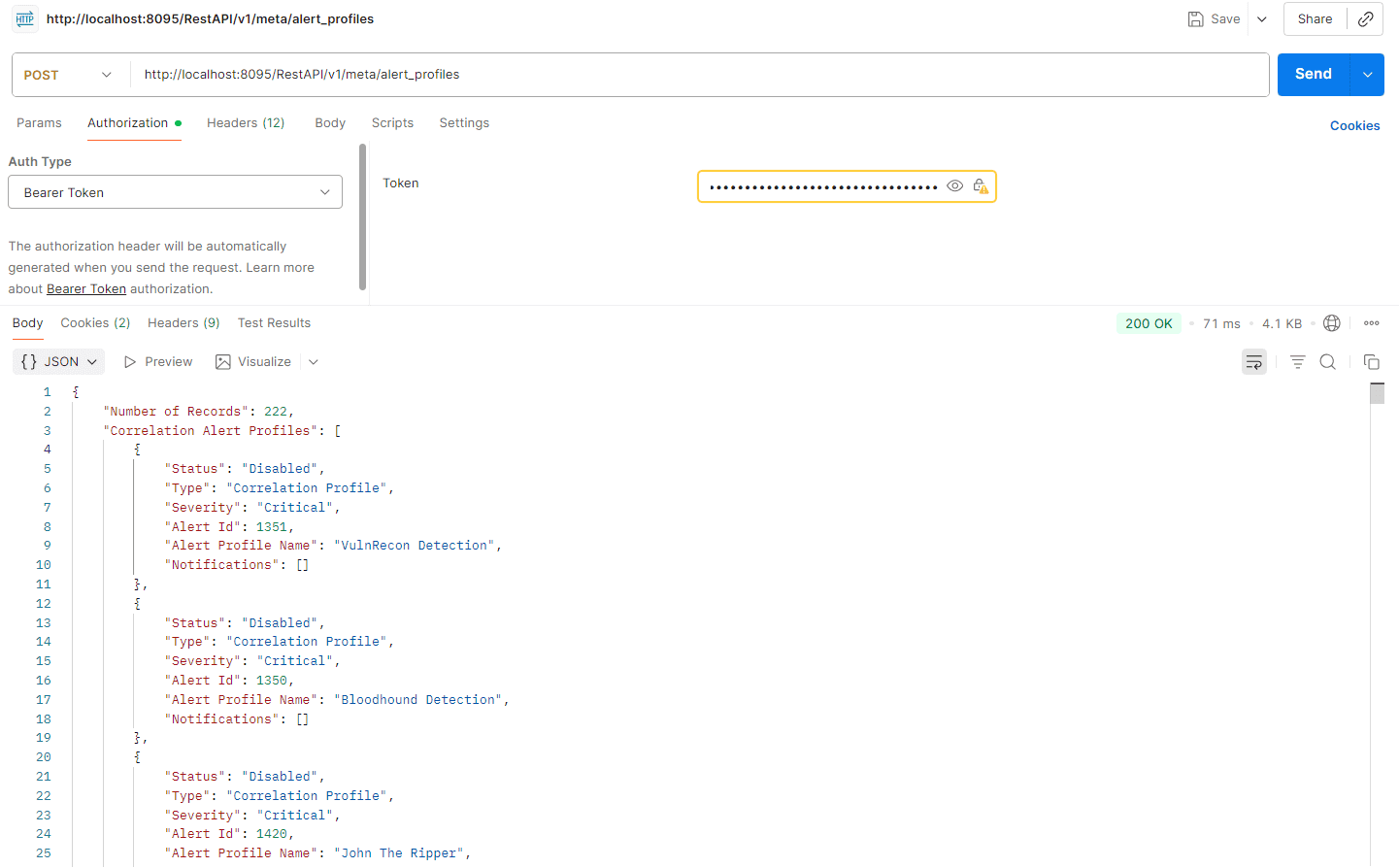The width and height of the screenshot is (1399, 868).
Task: Click the token vault lock warning icon
Action: click(x=980, y=185)
